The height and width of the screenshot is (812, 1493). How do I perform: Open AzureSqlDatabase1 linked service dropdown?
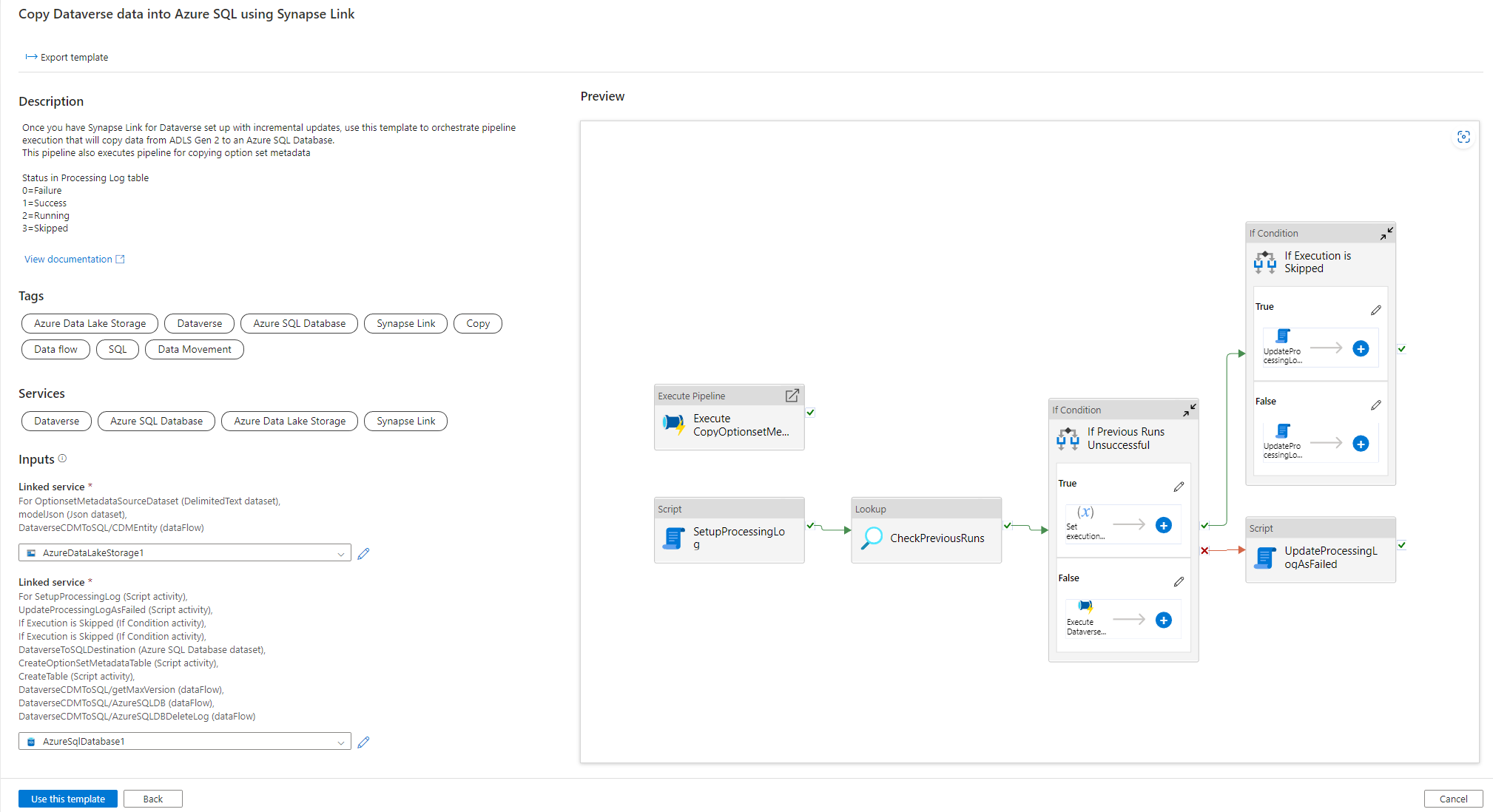coord(185,741)
